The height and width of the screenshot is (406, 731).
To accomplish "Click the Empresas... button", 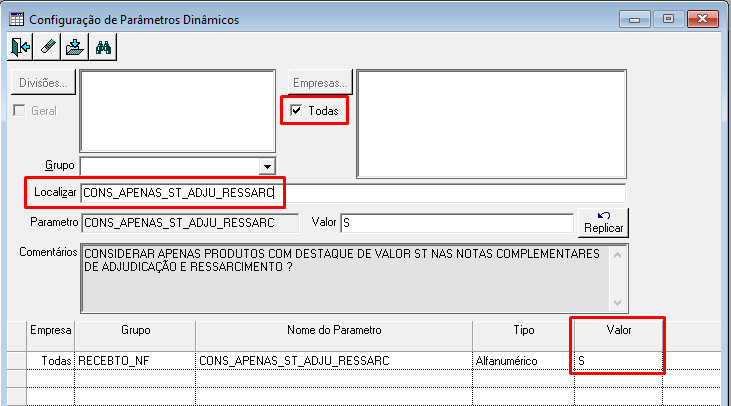I will [320, 83].
